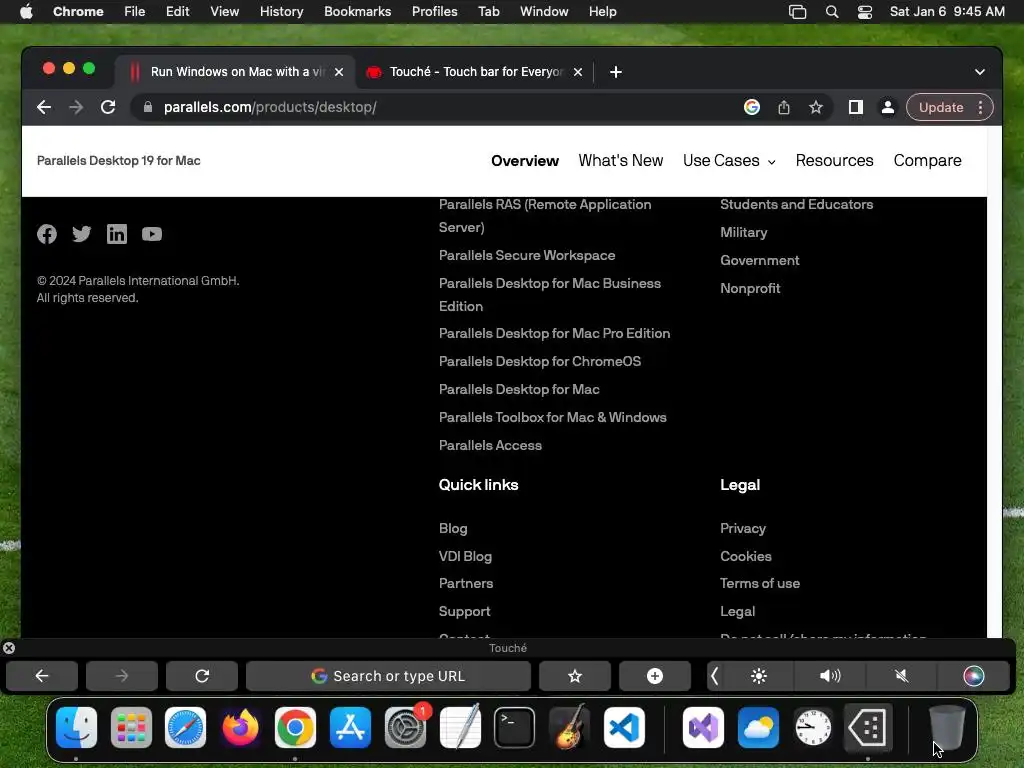This screenshot has width=1024, height=768.
Task: Open Visual Studio Code from Dock
Action: point(624,727)
